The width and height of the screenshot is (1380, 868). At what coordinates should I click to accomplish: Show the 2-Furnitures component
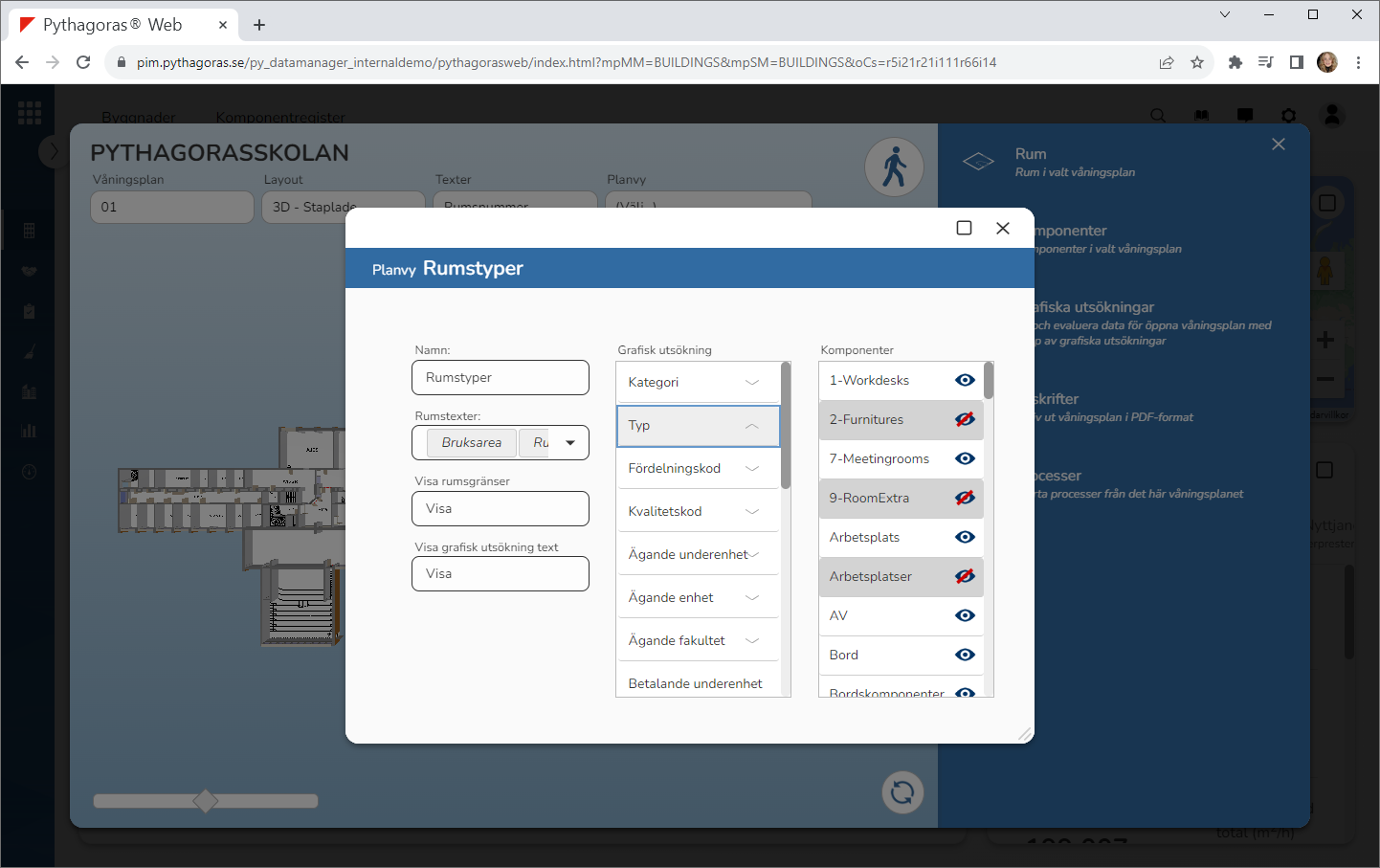coord(965,419)
